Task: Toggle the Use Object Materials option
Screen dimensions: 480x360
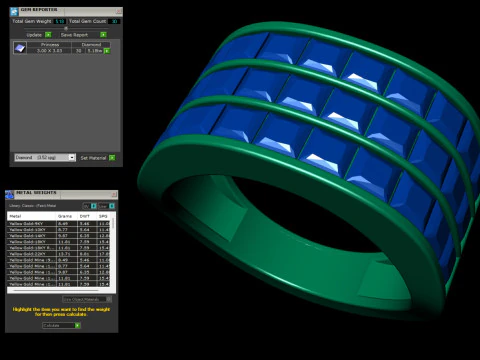Action: click(87, 299)
